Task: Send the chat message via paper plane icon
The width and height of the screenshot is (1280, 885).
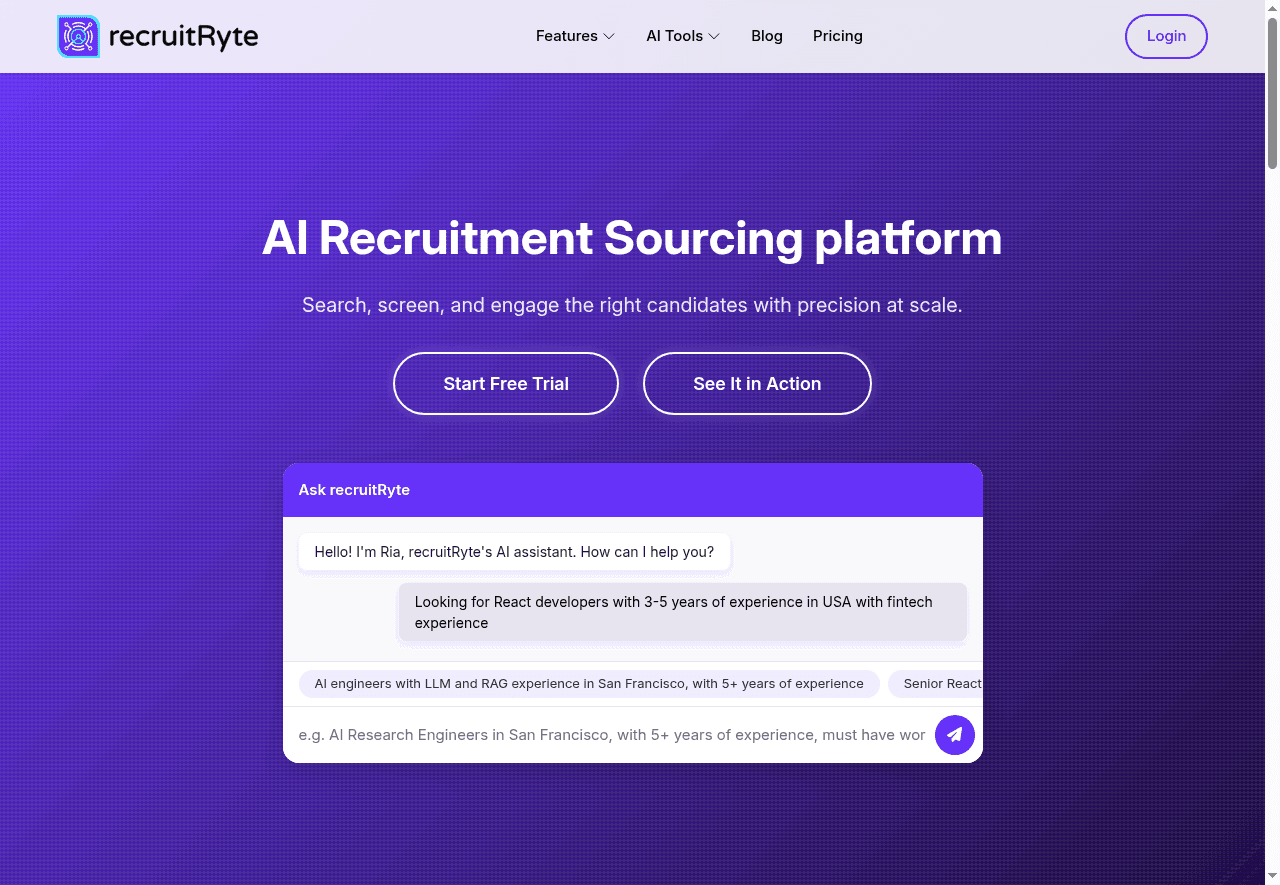Action: pos(955,735)
